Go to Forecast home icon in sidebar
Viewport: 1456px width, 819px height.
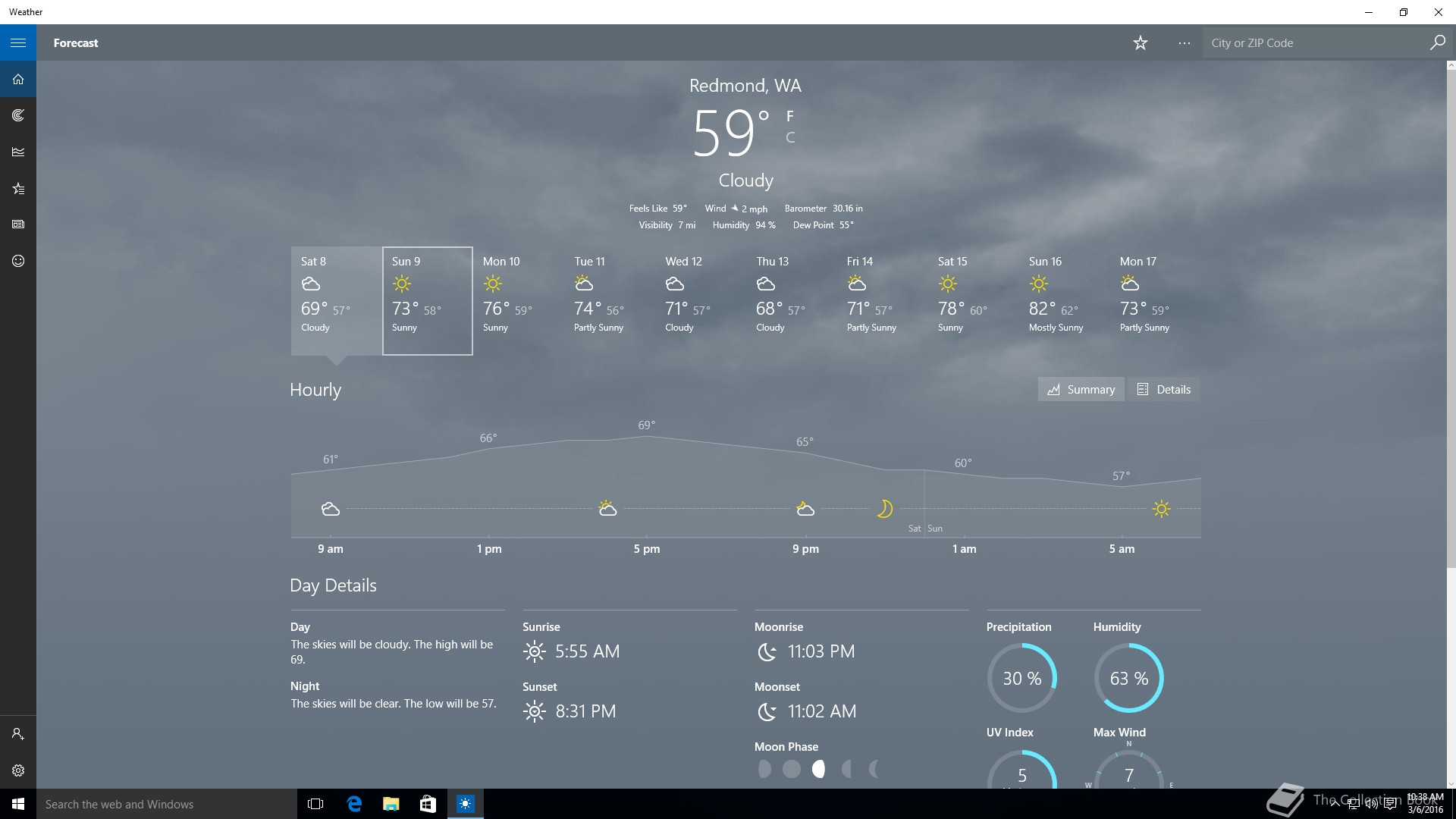[18, 79]
